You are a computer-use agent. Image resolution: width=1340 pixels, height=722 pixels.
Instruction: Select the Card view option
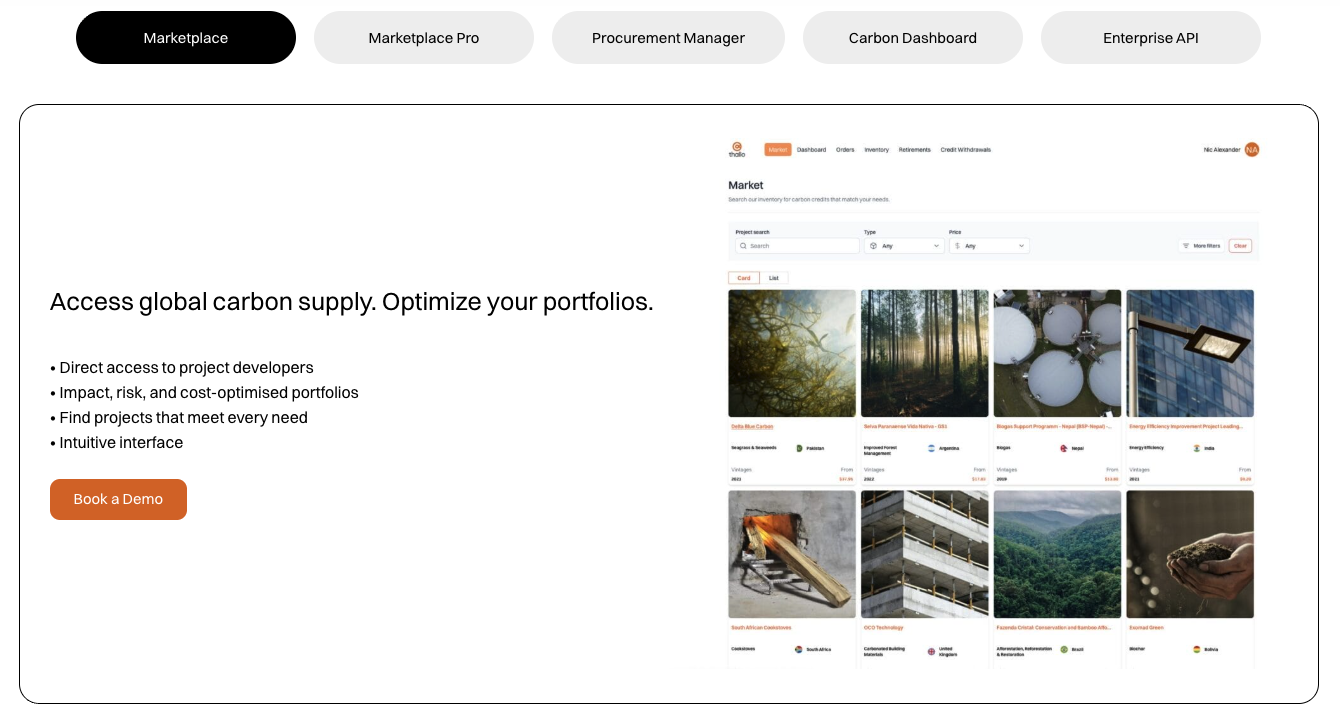point(744,277)
